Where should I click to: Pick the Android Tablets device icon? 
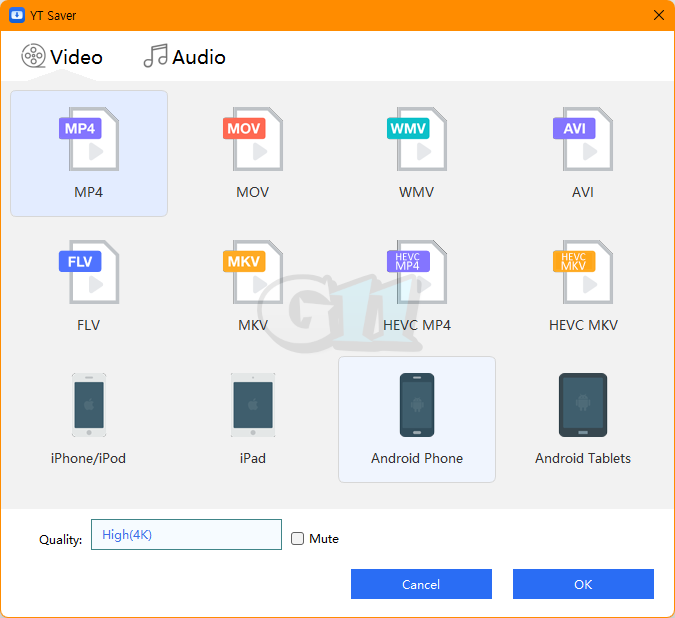583,405
